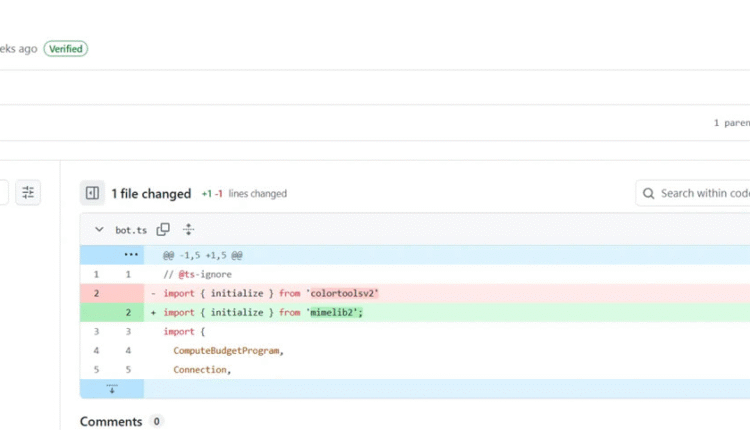Select deleted line number 2
Image resolution: width=750 pixels, height=430 pixels.
pyautogui.click(x=96, y=293)
